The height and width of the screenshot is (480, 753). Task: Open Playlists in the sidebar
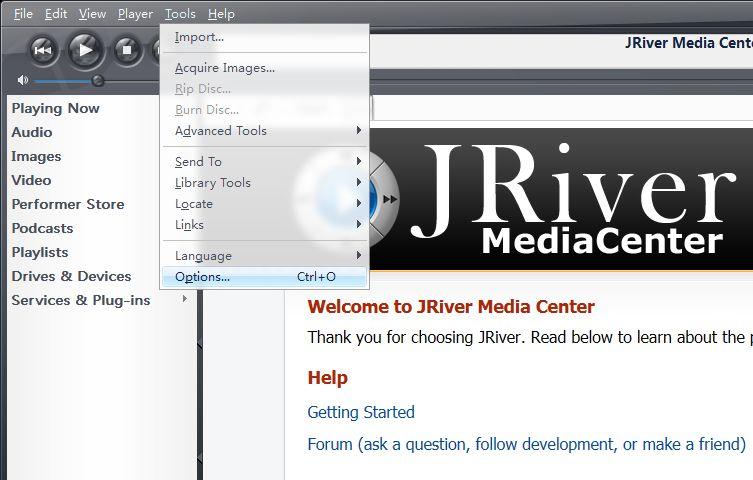coord(40,252)
